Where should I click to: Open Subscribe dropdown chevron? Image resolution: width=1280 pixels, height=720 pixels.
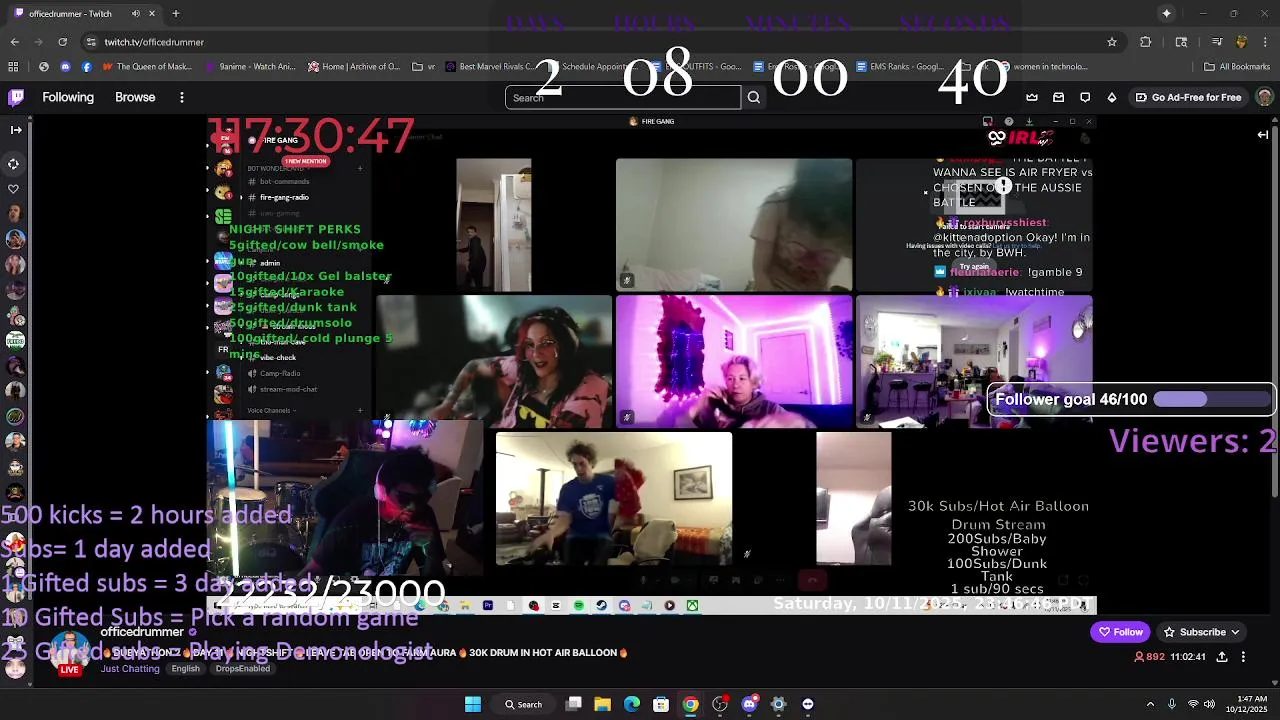[x=1235, y=632]
